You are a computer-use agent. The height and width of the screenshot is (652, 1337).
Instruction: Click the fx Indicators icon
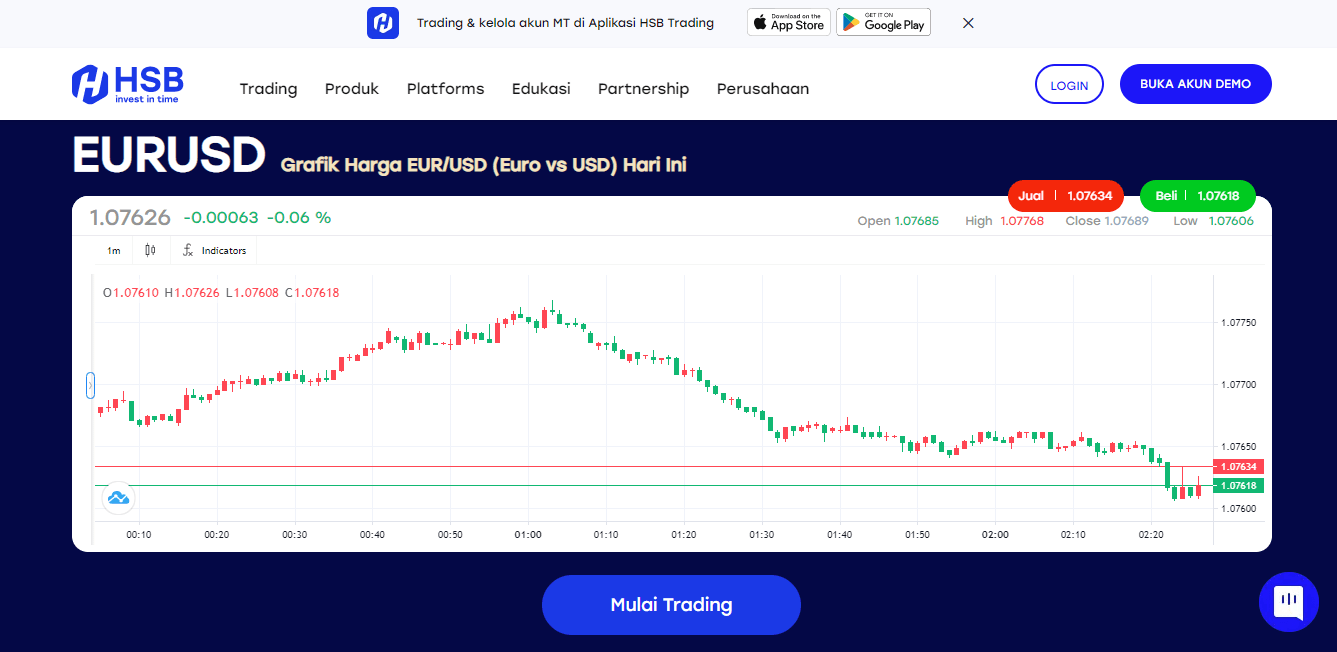click(x=213, y=250)
